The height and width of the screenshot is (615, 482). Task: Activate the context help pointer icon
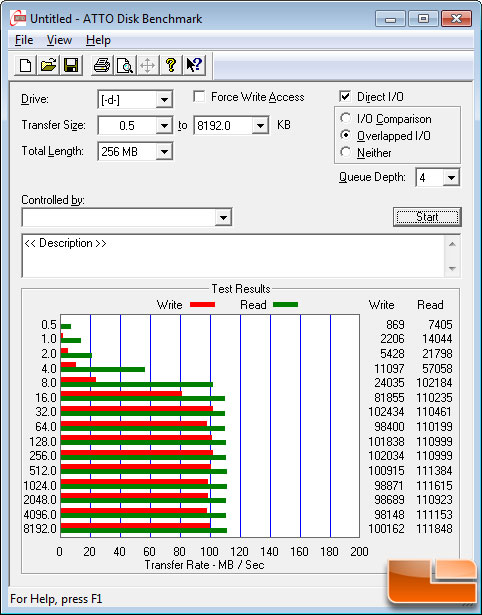[194, 65]
